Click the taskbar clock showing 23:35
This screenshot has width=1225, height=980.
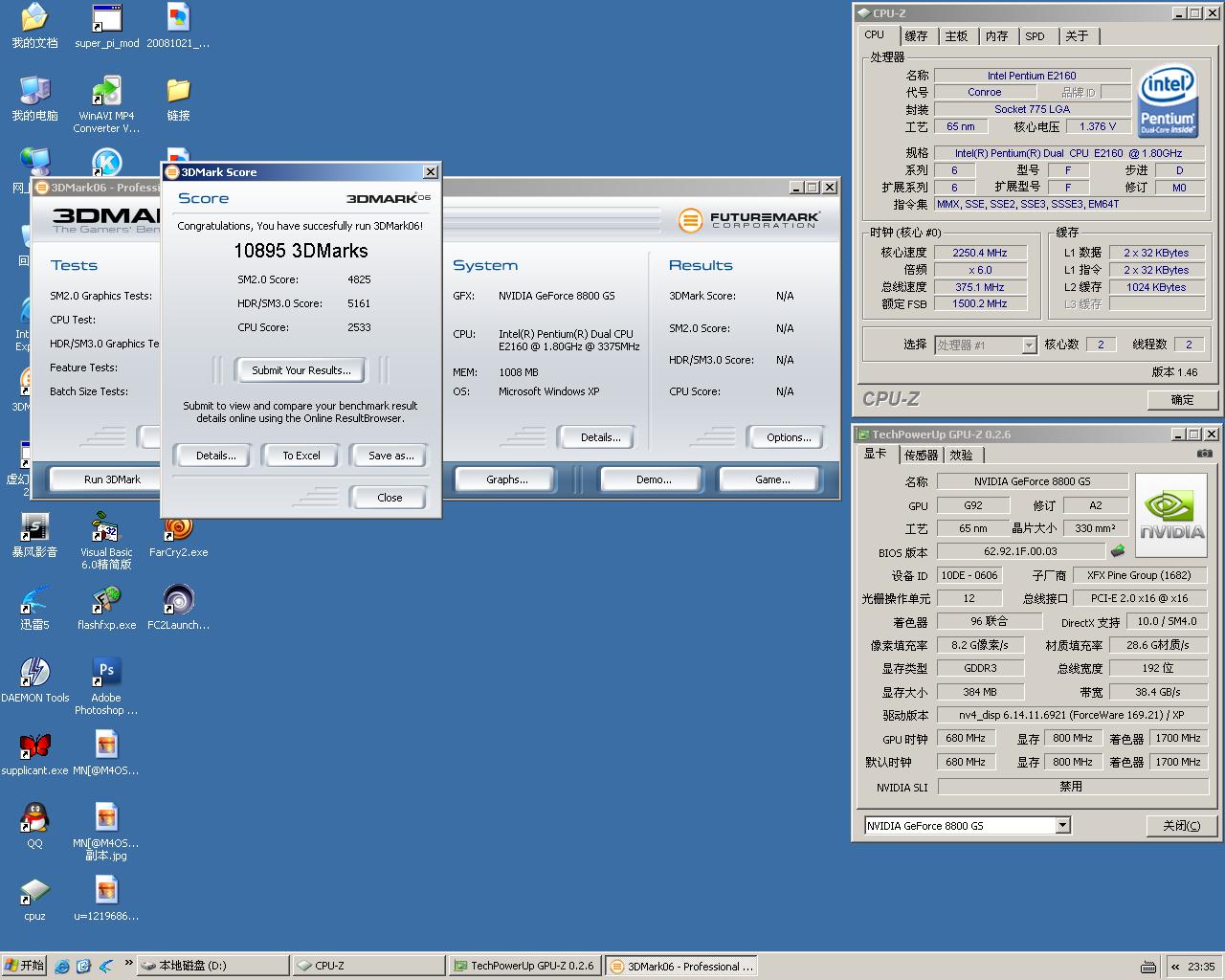click(1200, 967)
